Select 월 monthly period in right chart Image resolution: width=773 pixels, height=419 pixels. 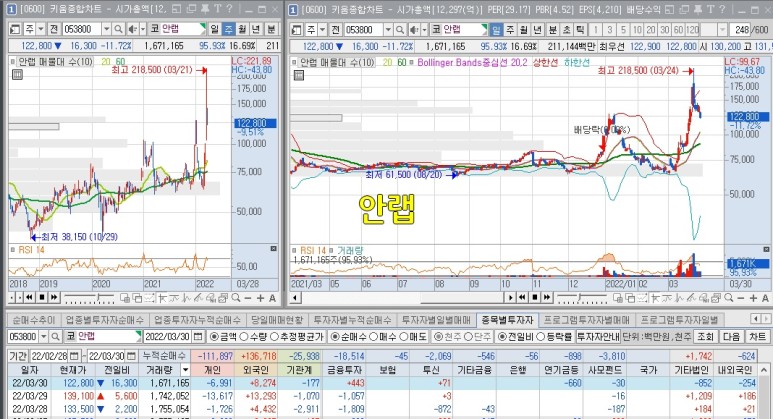click(x=524, y=30)
